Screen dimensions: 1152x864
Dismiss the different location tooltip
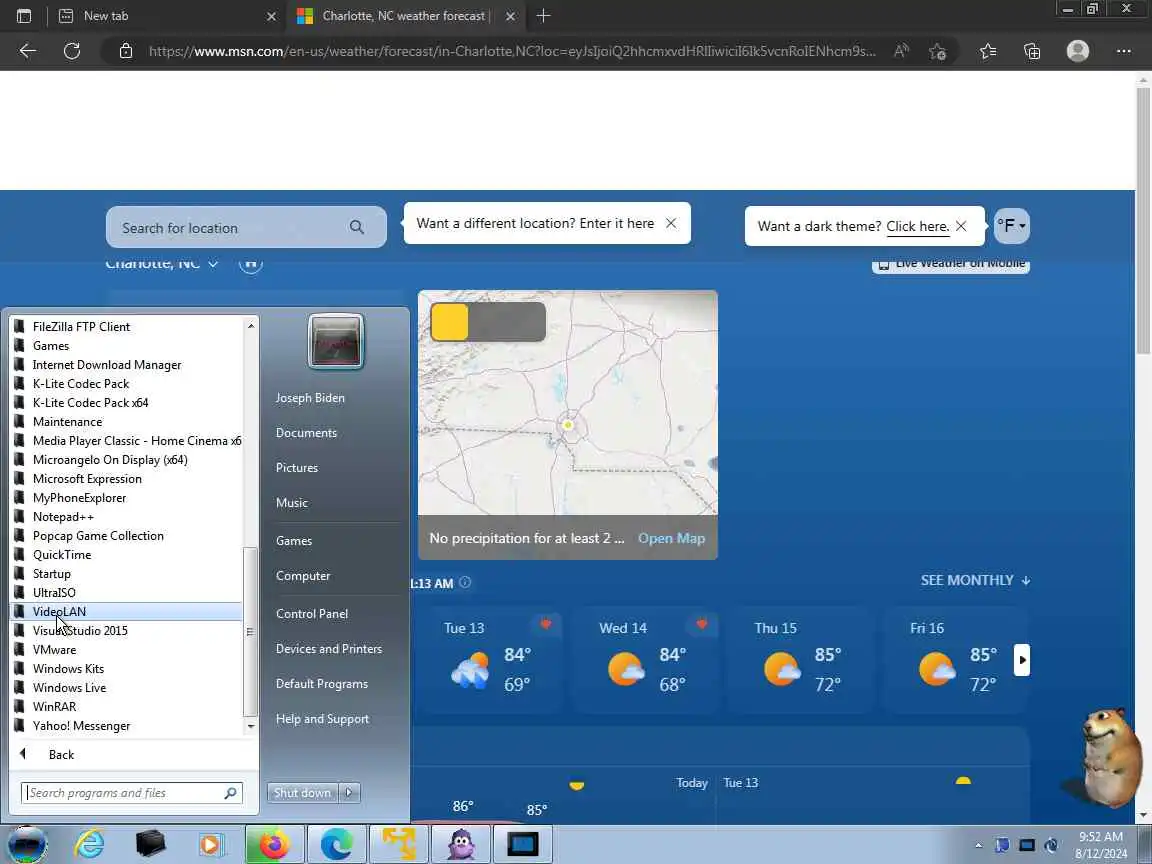(x=671, y=223)
